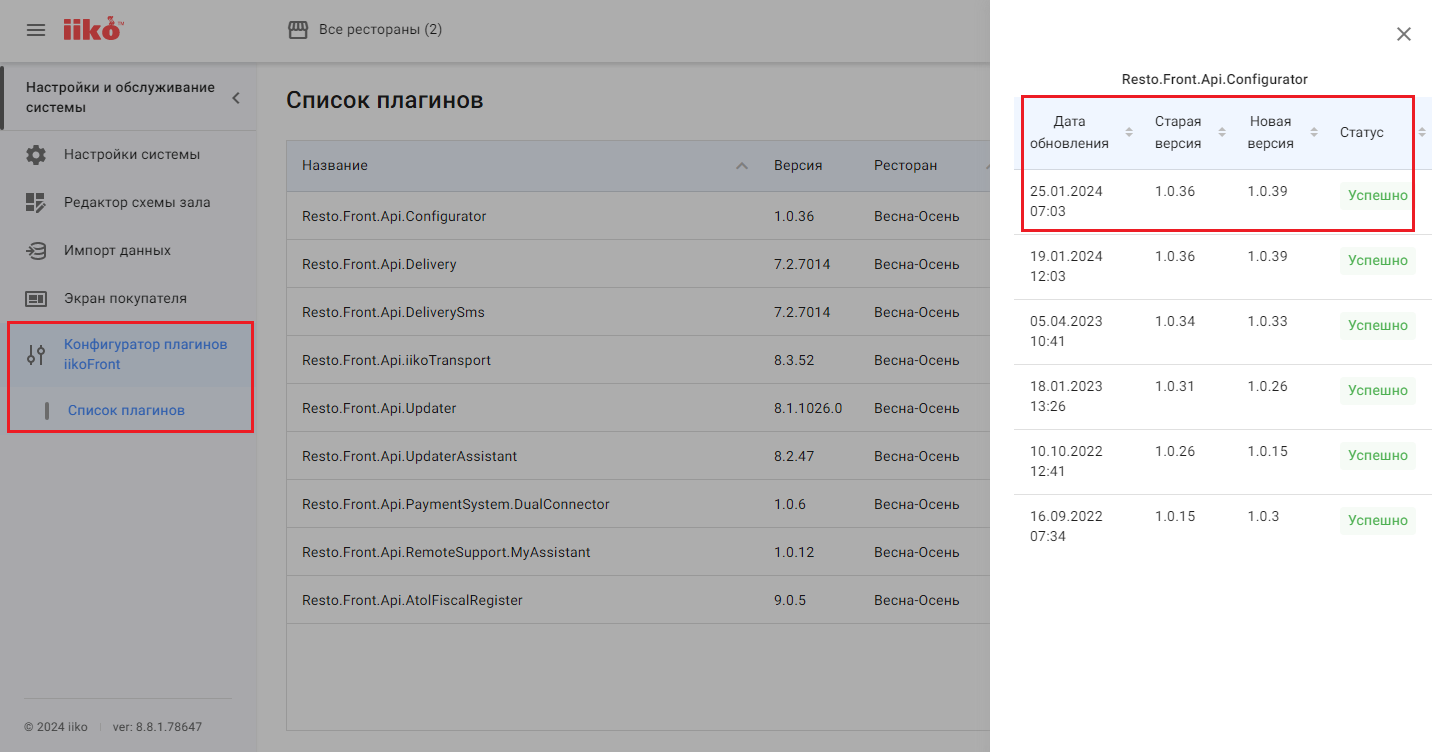1435x752 pixels.
Task: Open Список плагинов submenu item
Action: (x=126, y=410)
